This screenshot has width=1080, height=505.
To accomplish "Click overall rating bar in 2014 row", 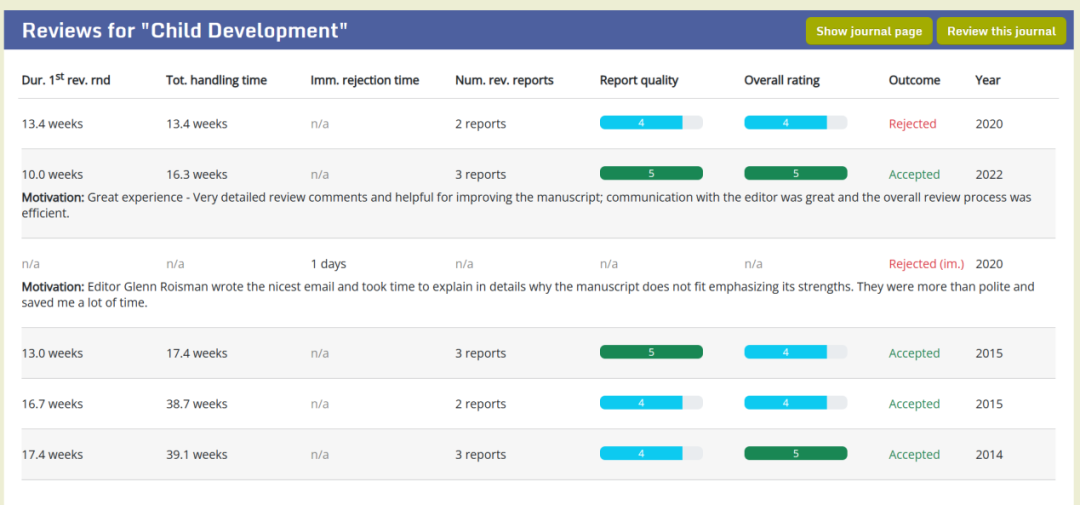I will [796, 453].
